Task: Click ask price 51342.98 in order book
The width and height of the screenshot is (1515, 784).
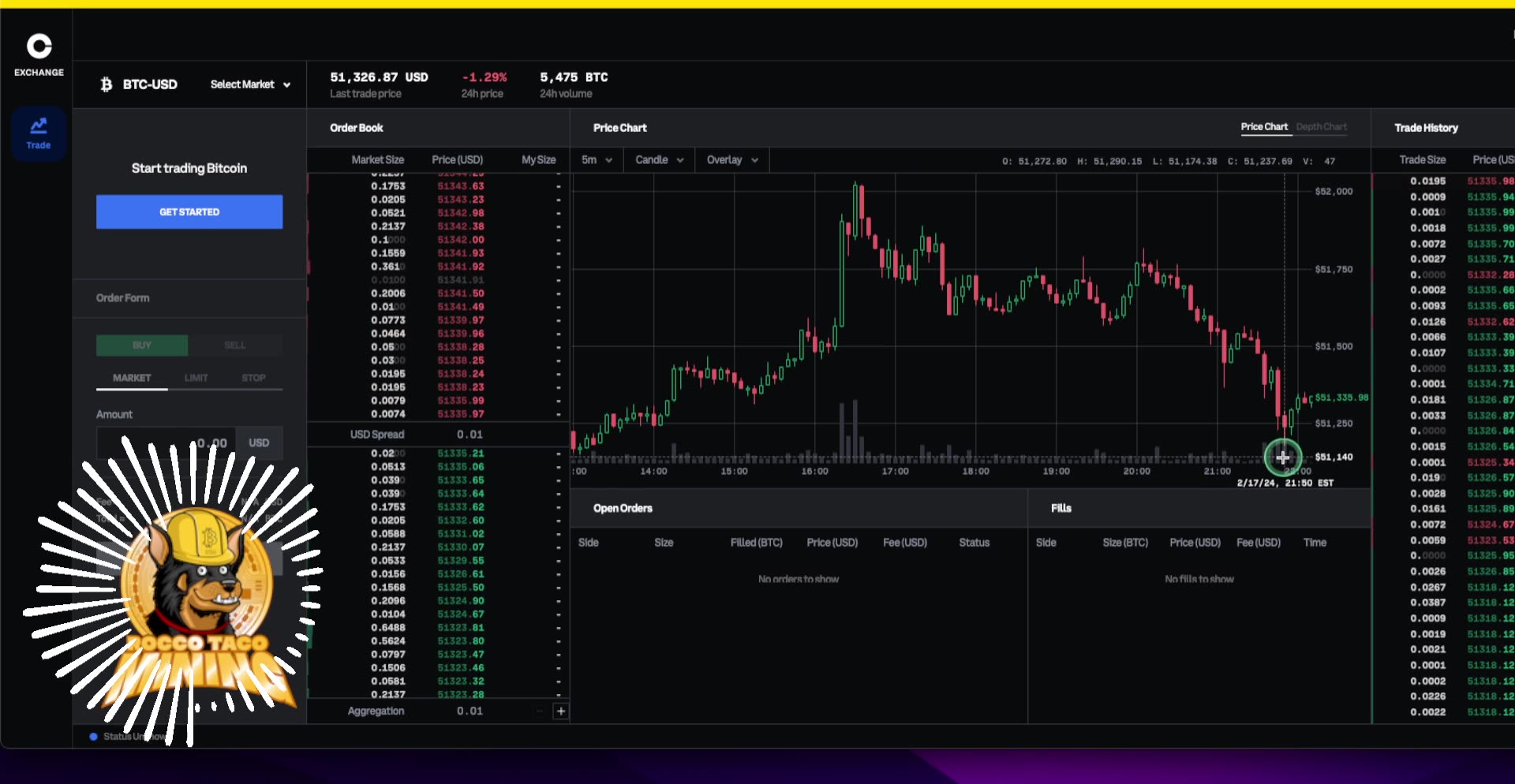Action: tap(461, 214)
